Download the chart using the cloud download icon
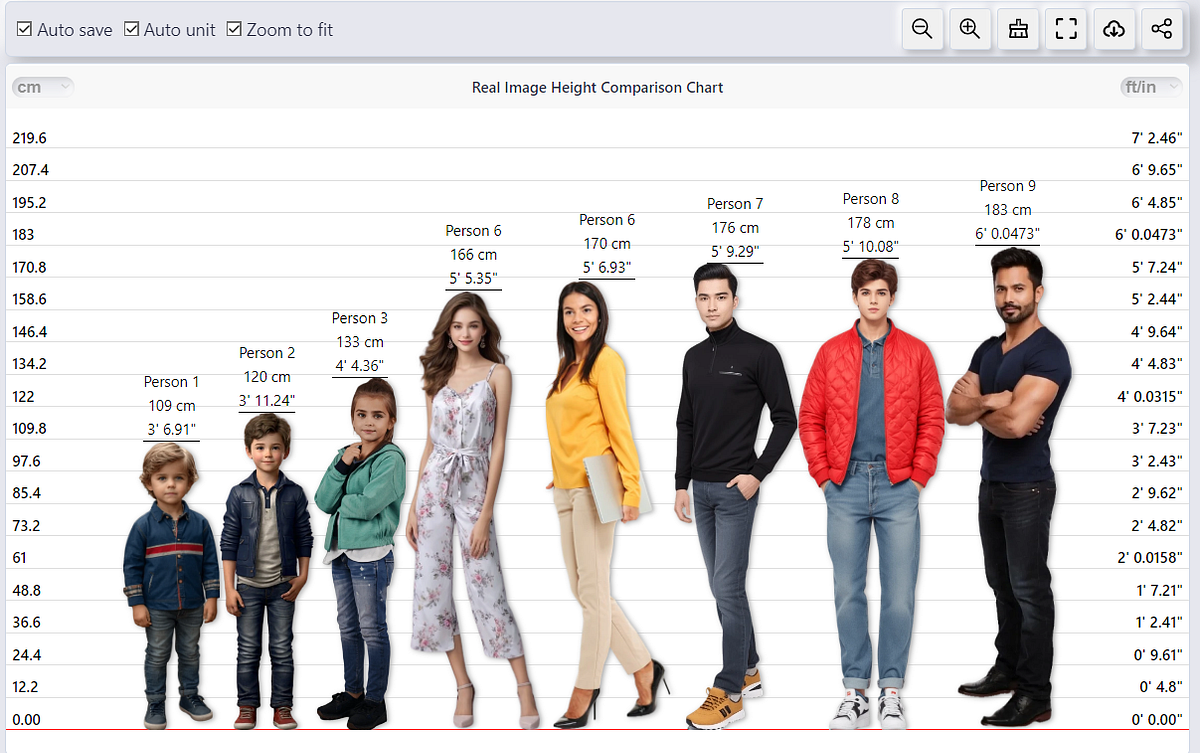Screen dimensions: 1200x753 coord(1113,29)
